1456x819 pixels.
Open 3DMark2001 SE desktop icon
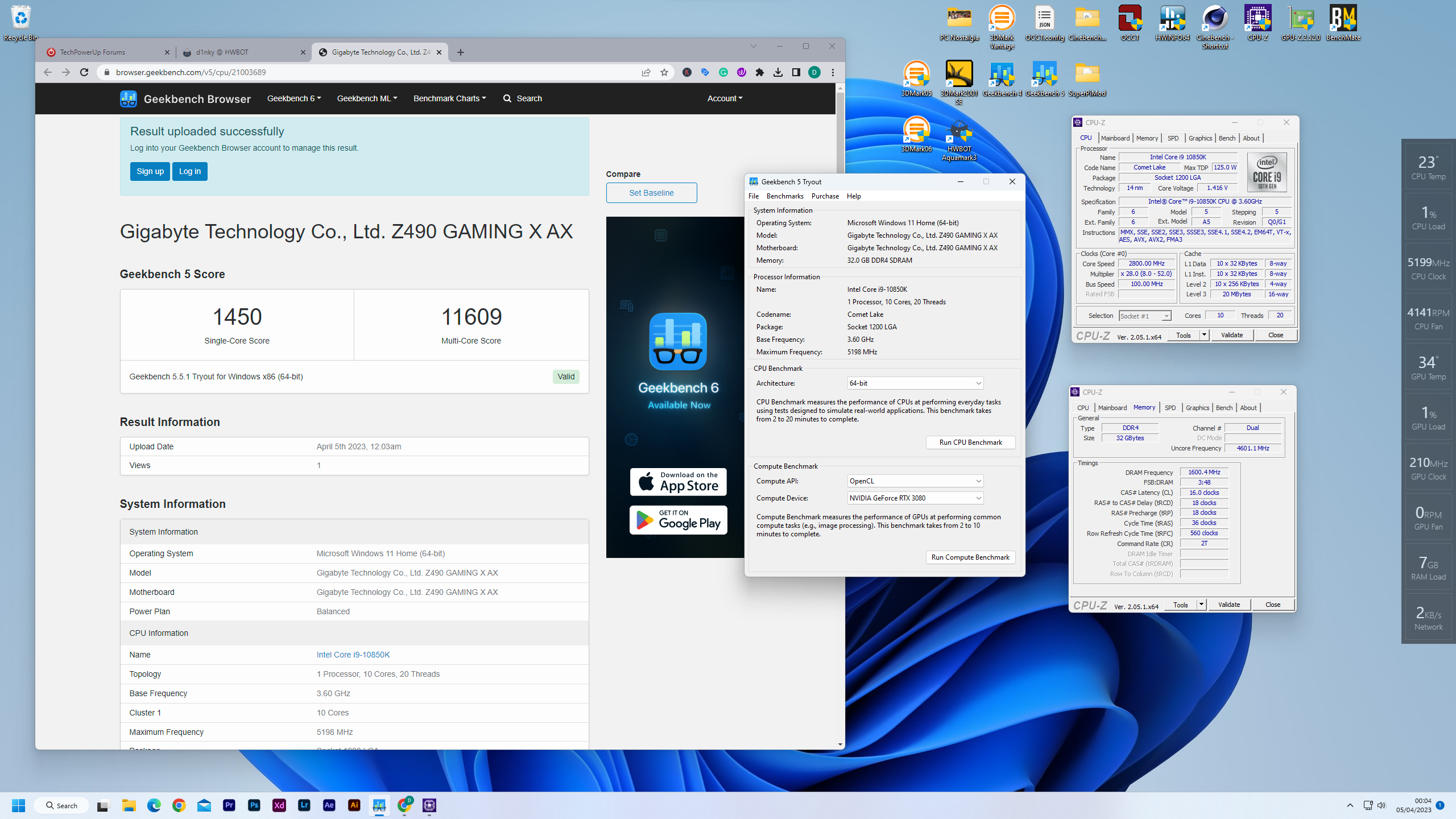coord(959,82)
